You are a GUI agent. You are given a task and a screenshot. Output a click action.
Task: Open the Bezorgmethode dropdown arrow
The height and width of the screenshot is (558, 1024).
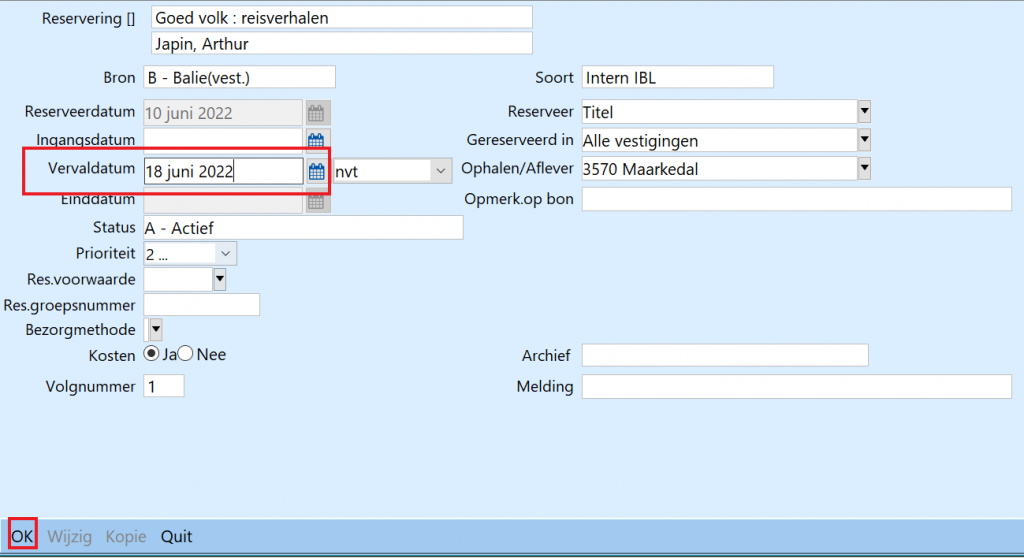pos(156,328)
